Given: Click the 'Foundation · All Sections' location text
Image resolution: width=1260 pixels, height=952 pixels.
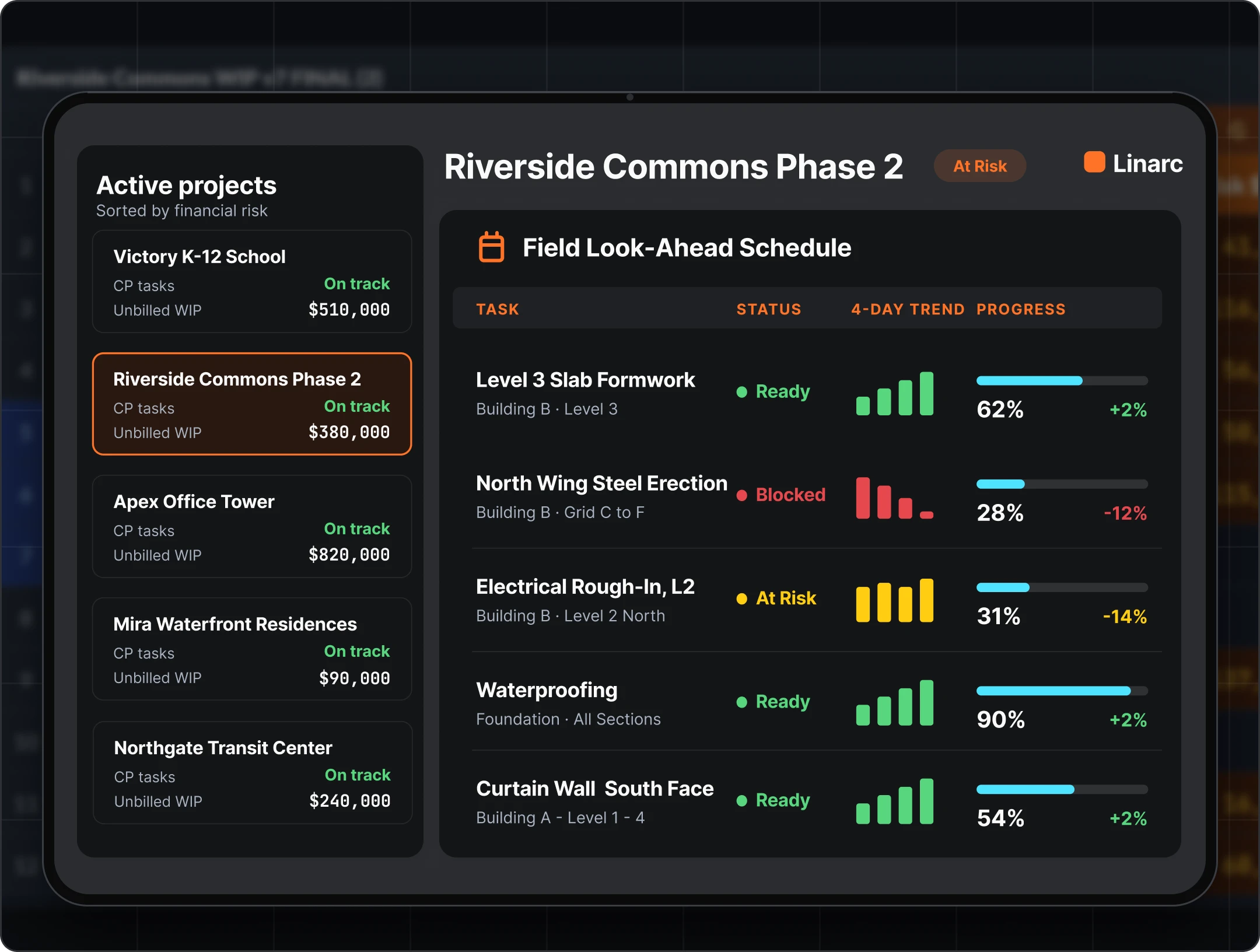Looking at the screenshot, I should 568,719.
